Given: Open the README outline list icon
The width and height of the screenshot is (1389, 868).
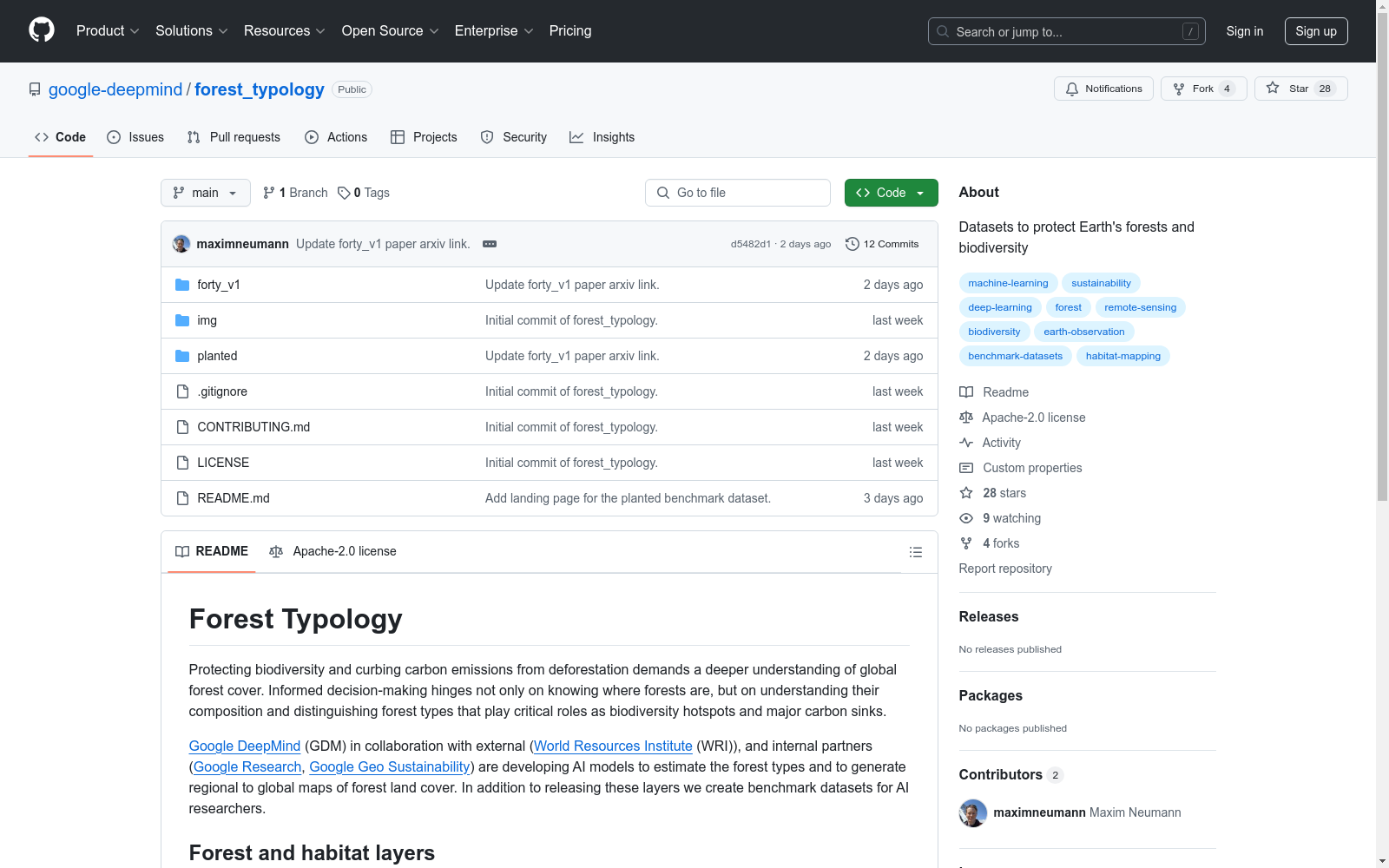Looking at the screenshot, I should coord(915,552).
